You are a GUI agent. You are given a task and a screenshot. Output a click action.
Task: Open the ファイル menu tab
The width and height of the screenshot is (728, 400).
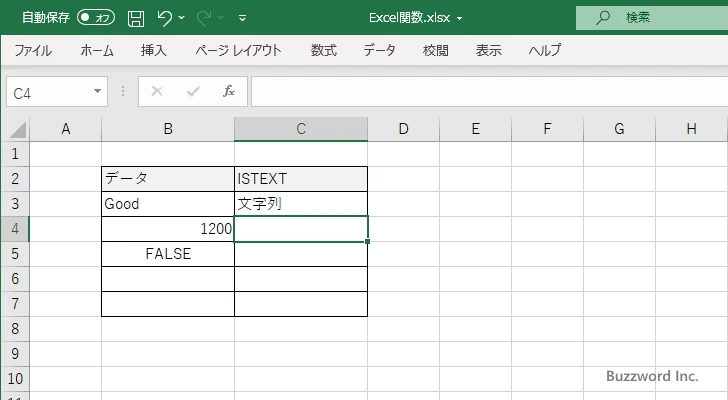[x=33, y=50]
